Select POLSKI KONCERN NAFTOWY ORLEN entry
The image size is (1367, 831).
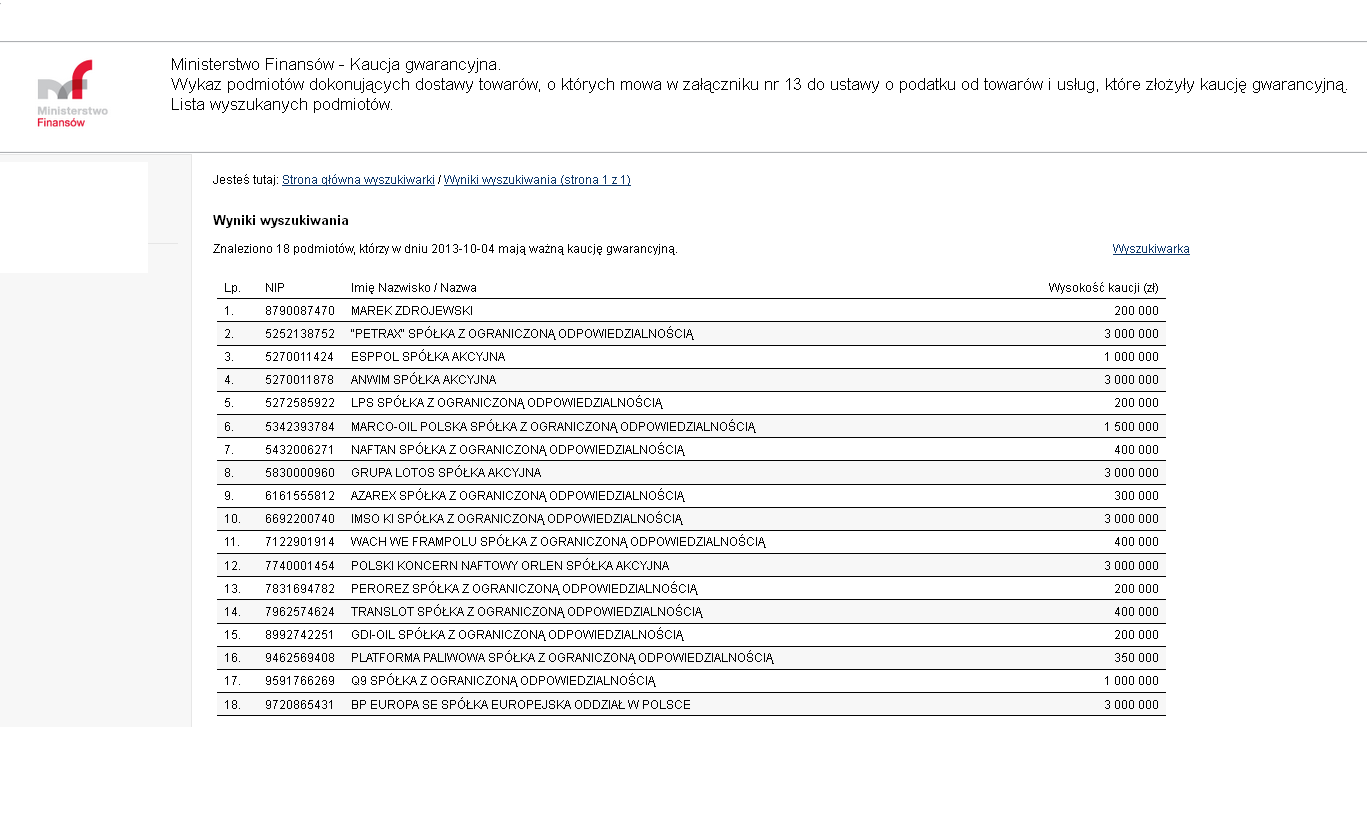510,566
